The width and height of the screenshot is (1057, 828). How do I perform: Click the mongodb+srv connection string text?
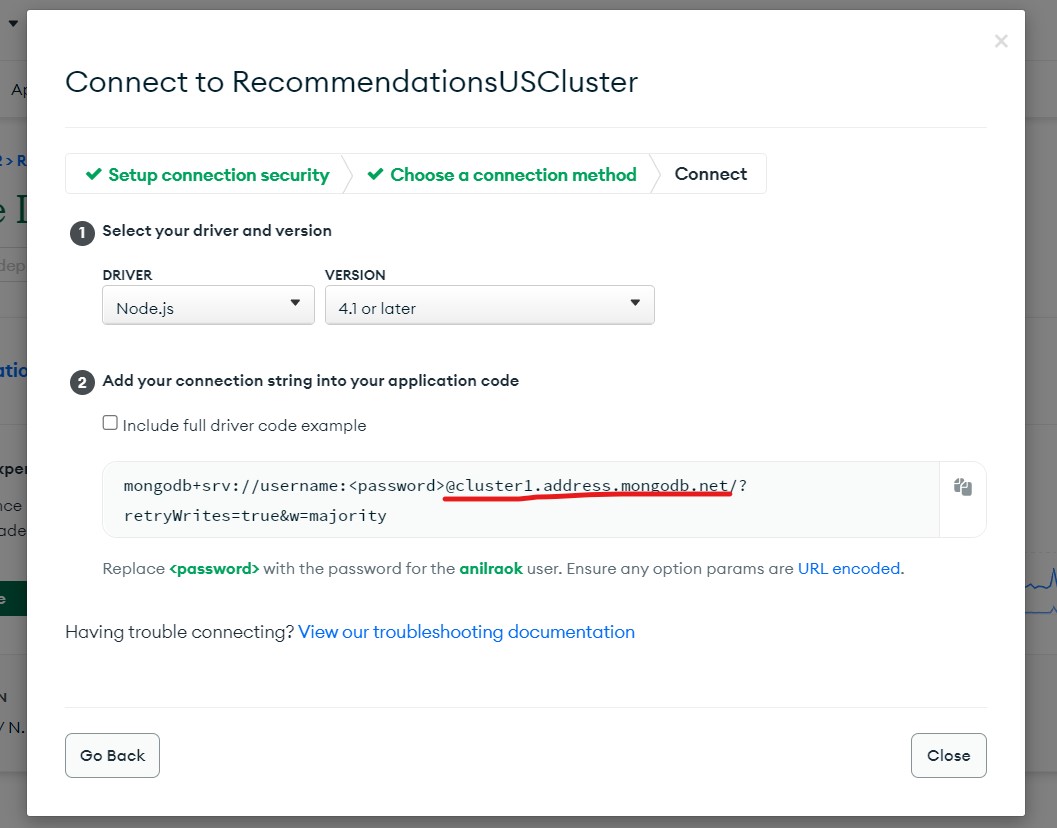click(x=435, y=500)
